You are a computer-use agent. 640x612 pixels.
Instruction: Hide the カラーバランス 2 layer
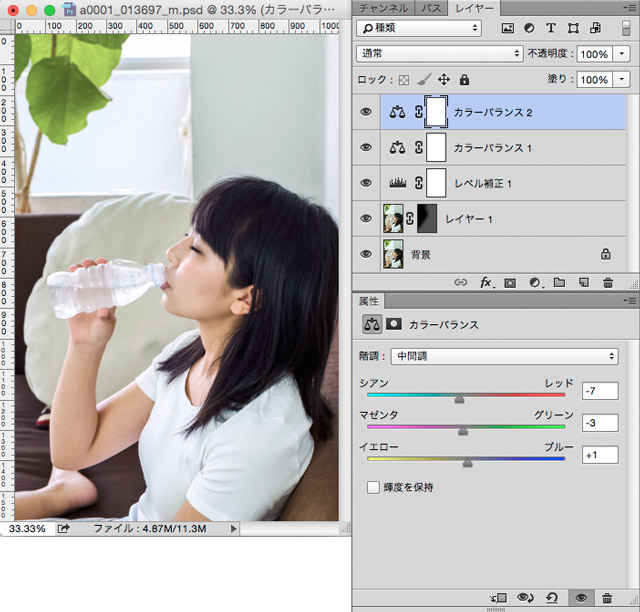(366, 112)
